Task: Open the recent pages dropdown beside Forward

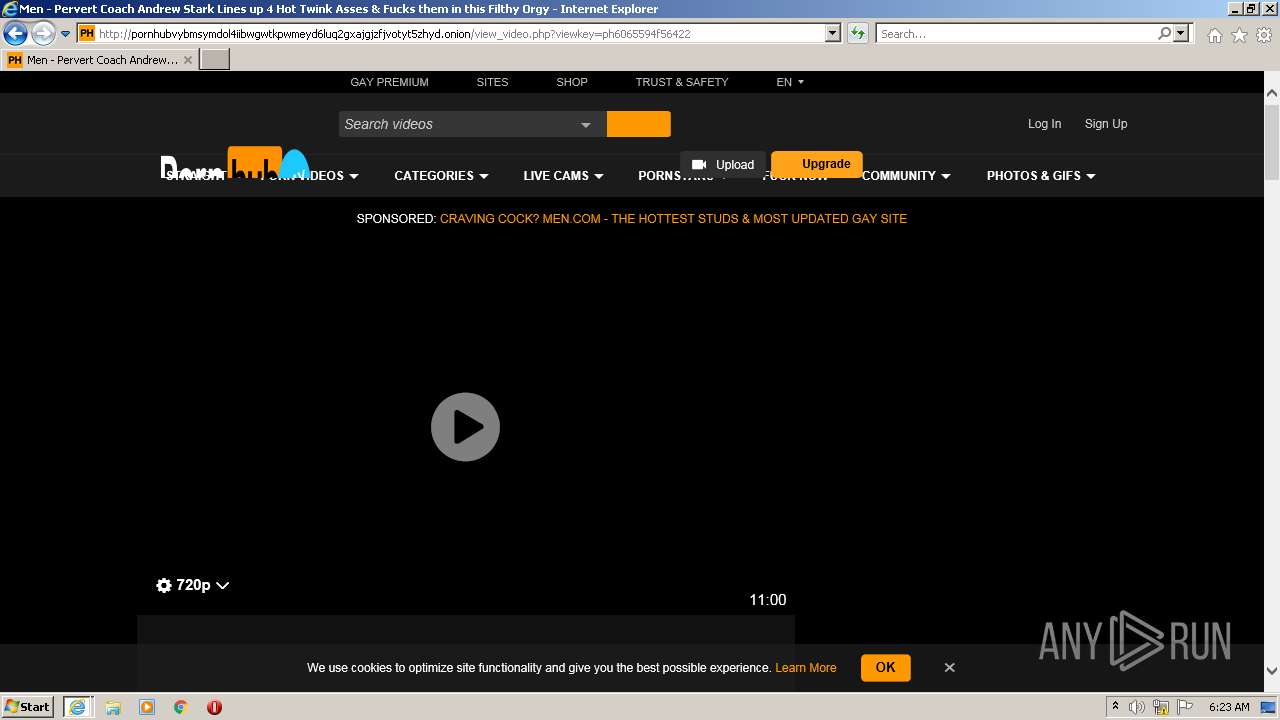Action: pos(65,34)
